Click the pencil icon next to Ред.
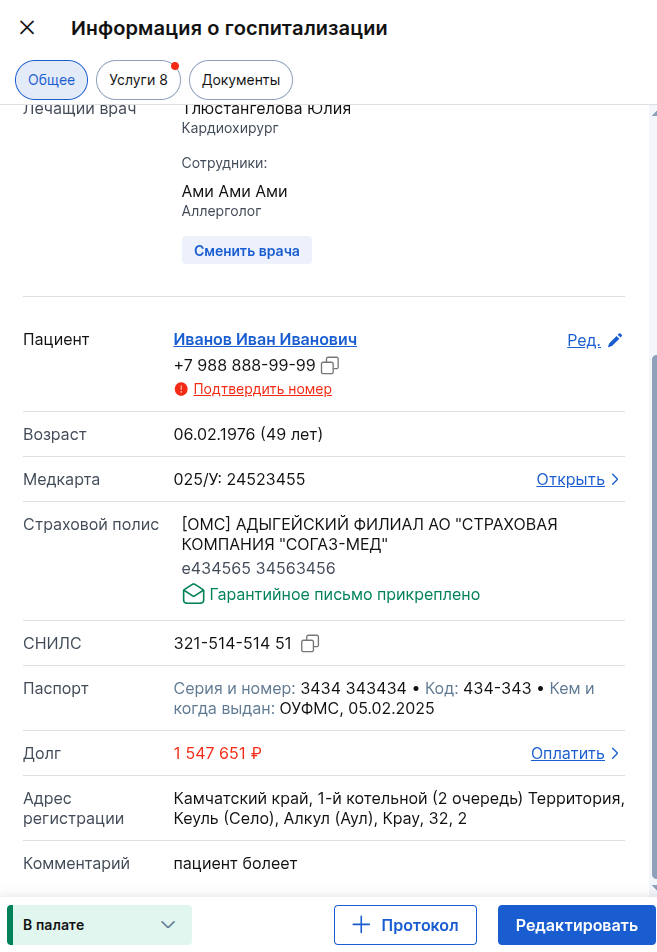Image resolution: width=657 pixels, height=952 pixels. [x=613, y=339]
